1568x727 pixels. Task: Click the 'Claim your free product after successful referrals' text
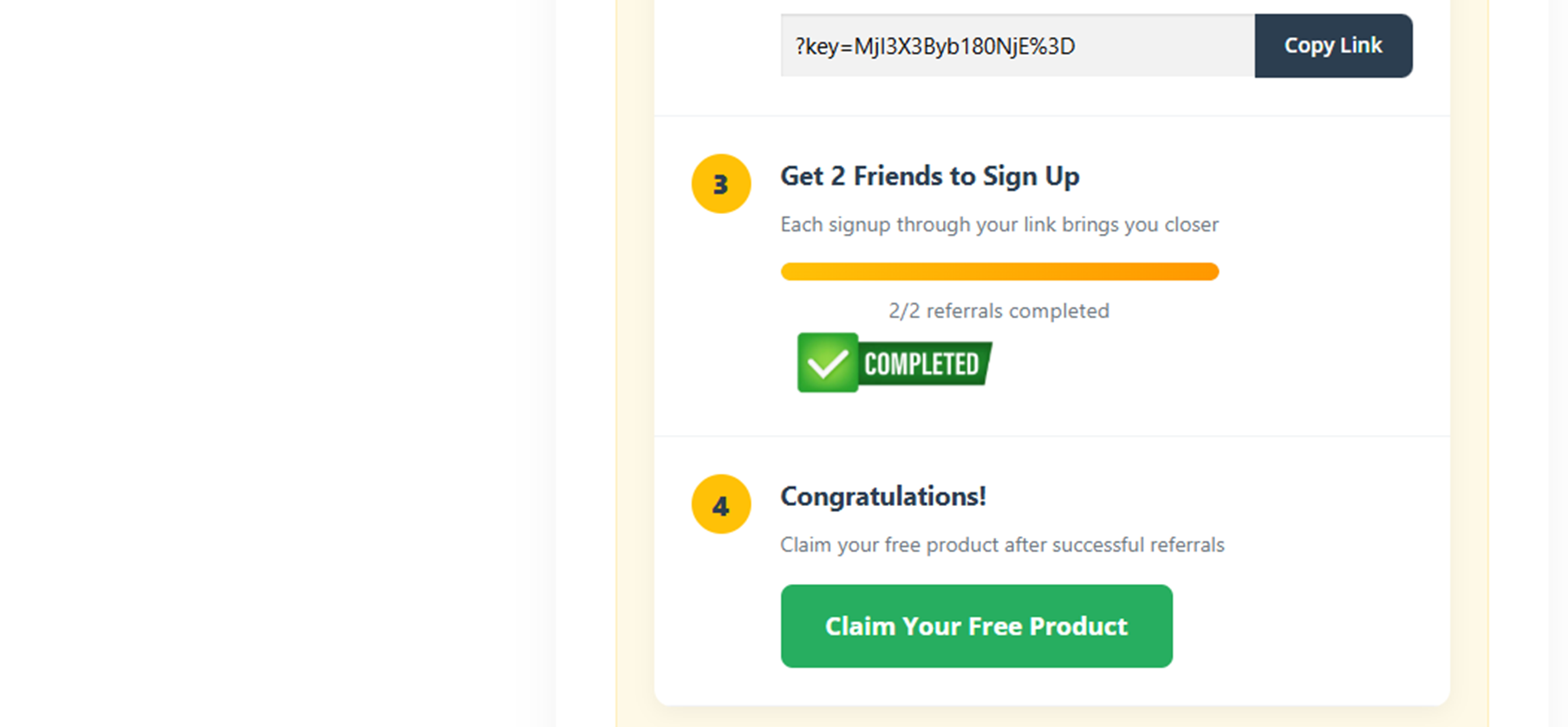[1001, 544]
